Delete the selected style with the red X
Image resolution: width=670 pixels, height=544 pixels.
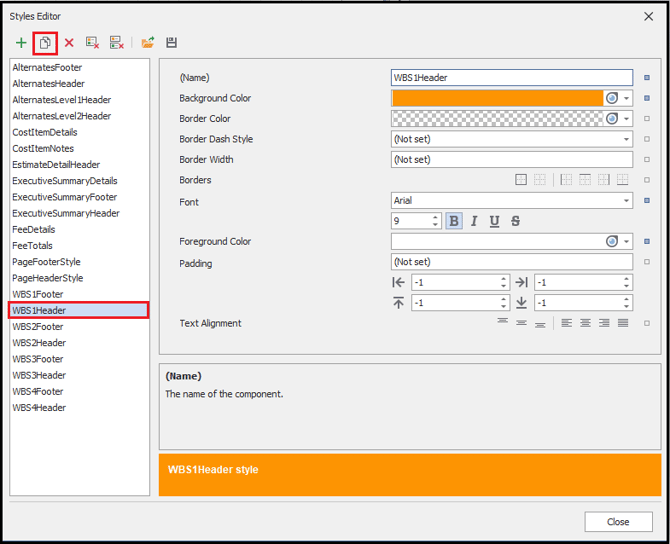pos(69,43)
